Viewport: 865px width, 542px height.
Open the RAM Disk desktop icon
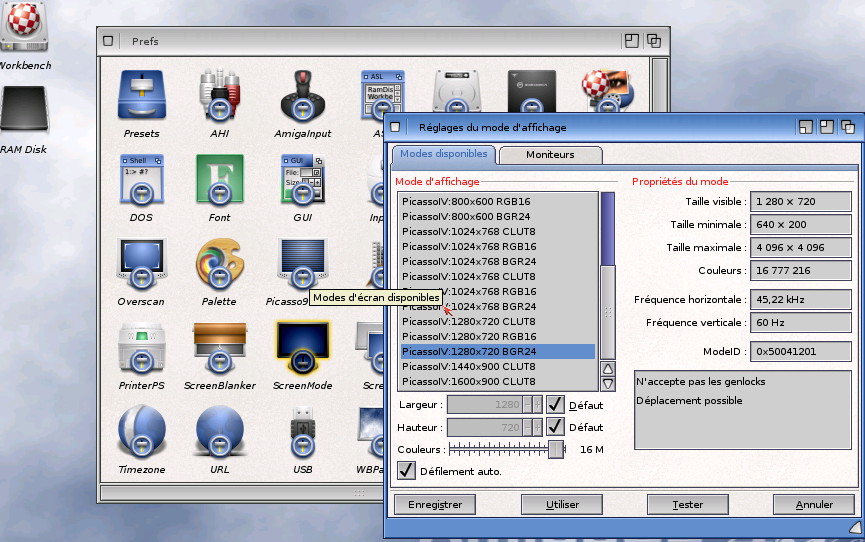(24, 110)
